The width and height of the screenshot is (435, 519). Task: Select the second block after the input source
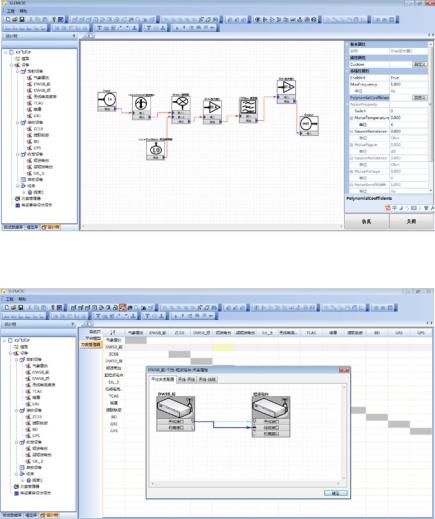point(141,107)
